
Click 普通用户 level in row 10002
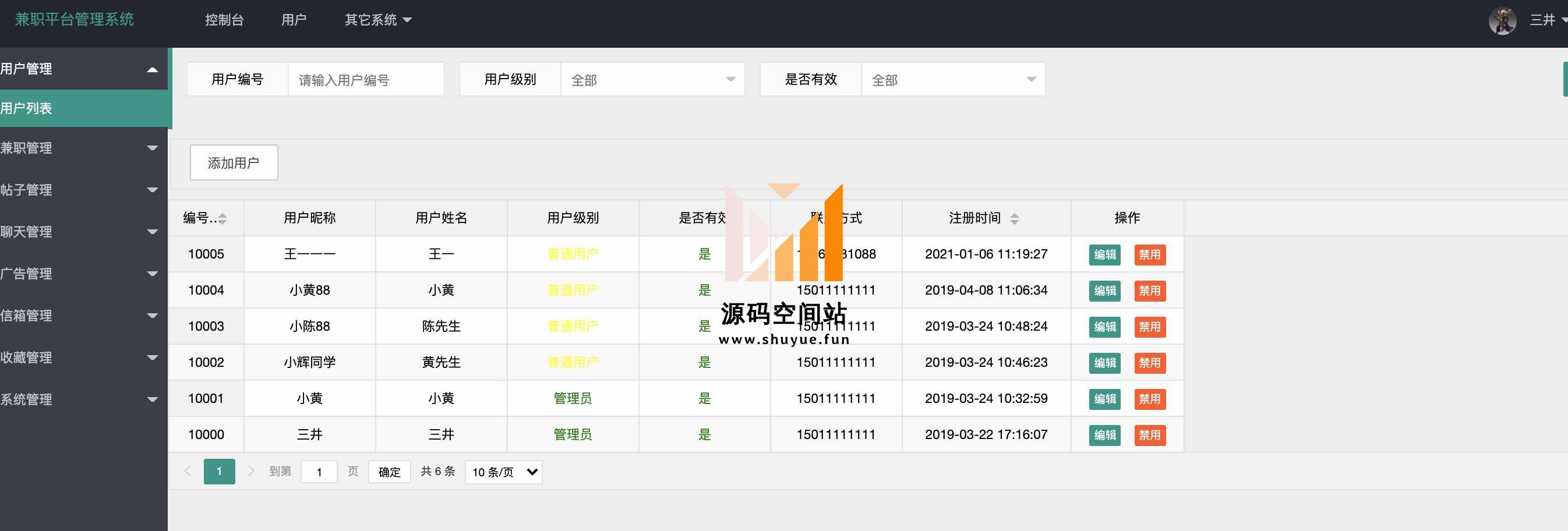coord(573,363)
